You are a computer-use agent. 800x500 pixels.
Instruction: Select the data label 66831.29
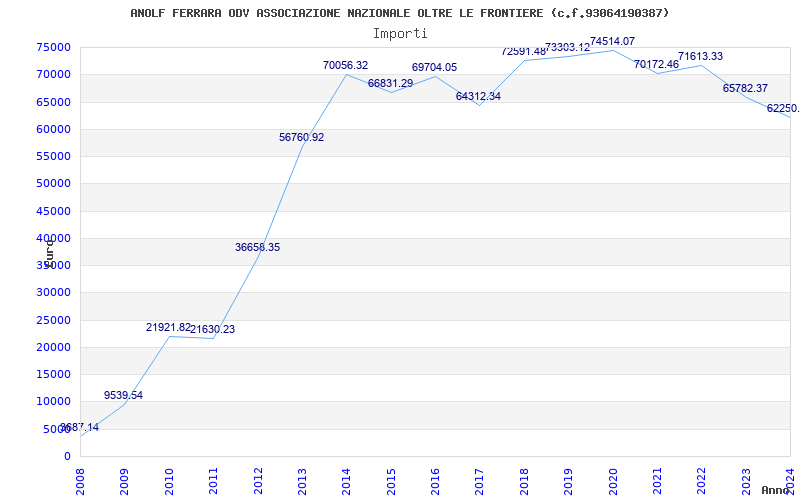pyautogui.click(x=390, y=83)
